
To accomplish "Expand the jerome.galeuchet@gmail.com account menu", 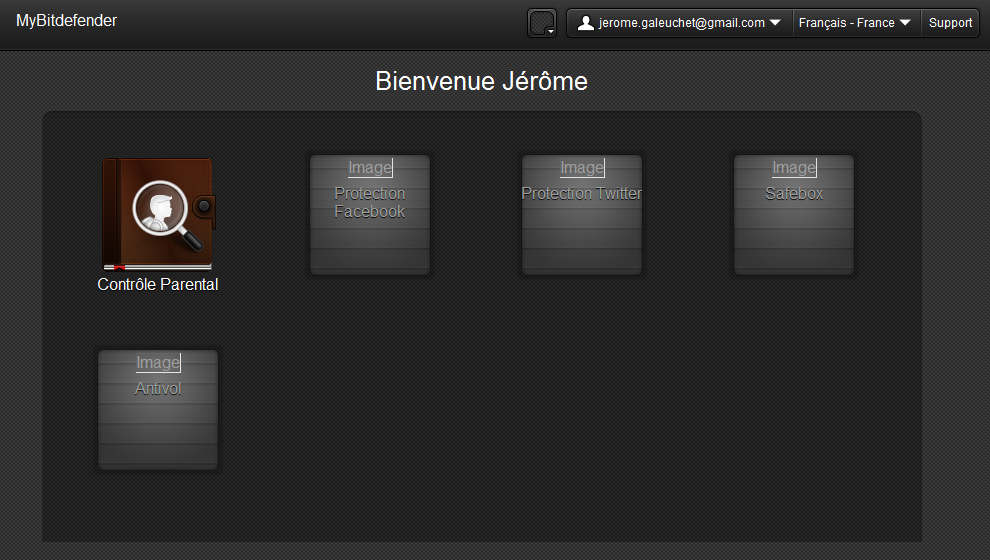I will tap(680, 23).
